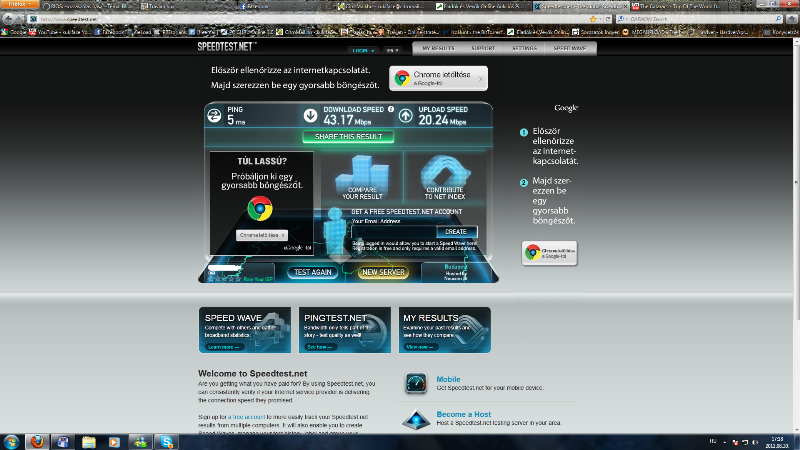
Task: Open the YouTube bookmark in bookmarks bar
Action: coord(60,32)
